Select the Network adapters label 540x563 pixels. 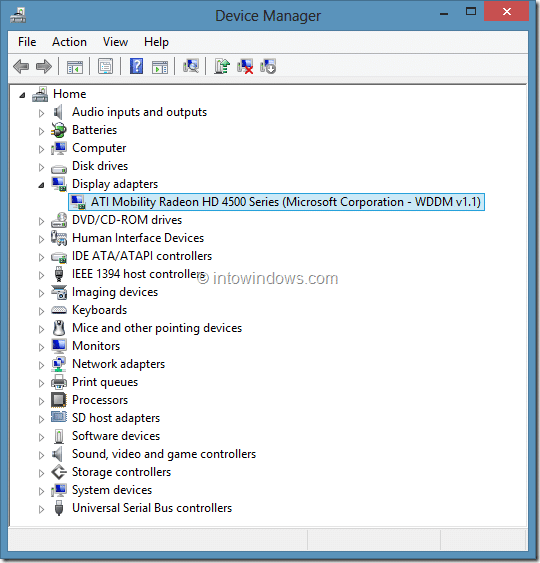click(x=118, y=364)
